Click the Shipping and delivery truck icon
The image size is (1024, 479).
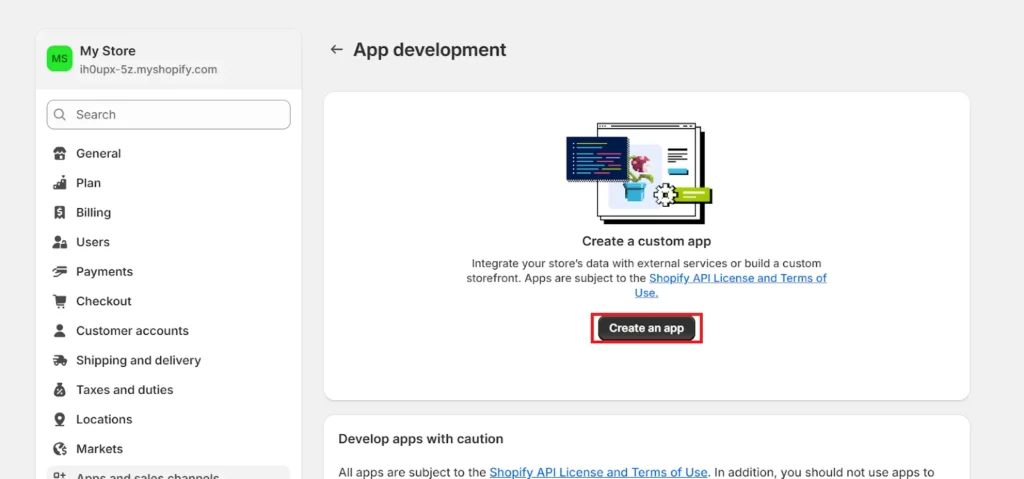click(59, 360)
